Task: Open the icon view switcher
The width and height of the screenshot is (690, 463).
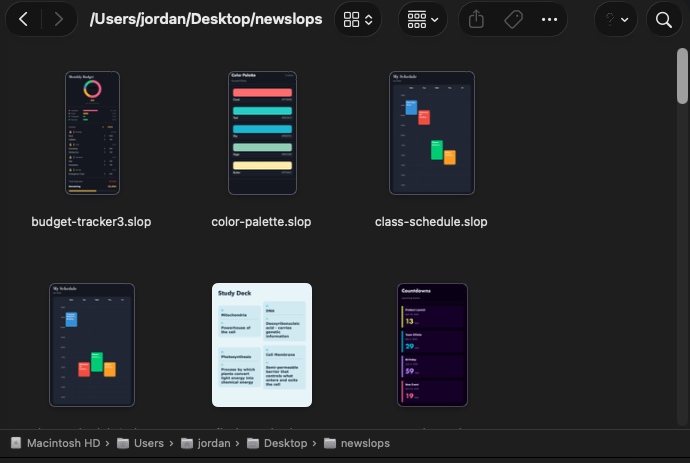Action: pyautogui.click(x=358, y=19)
